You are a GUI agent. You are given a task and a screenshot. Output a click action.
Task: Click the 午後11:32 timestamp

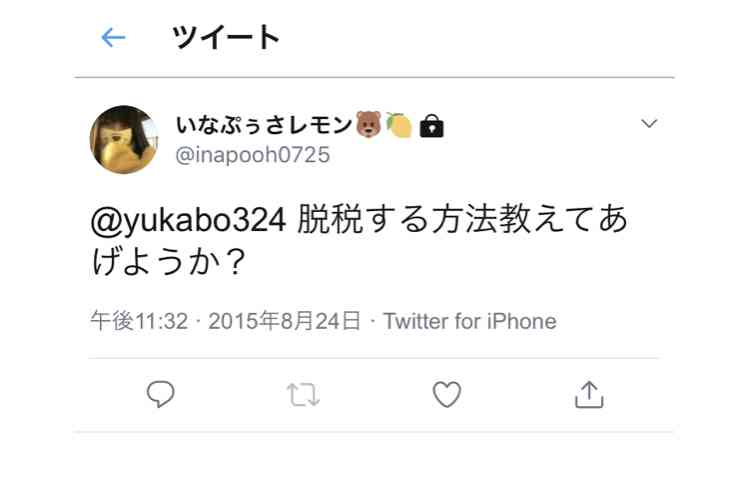[139, 321]
